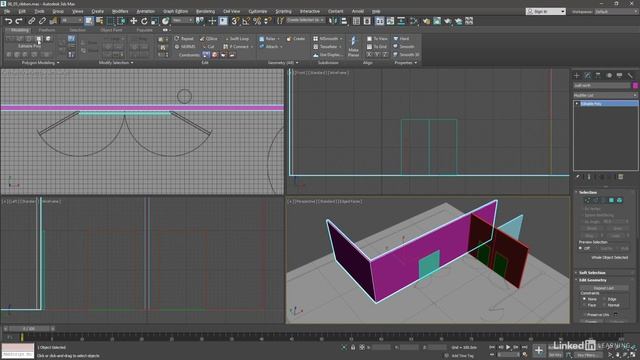The width and height of the screenshot is (640, 360).
Task: Expand the Polygon Modeling panel dropdown
Action: click(x=40, y=62)
